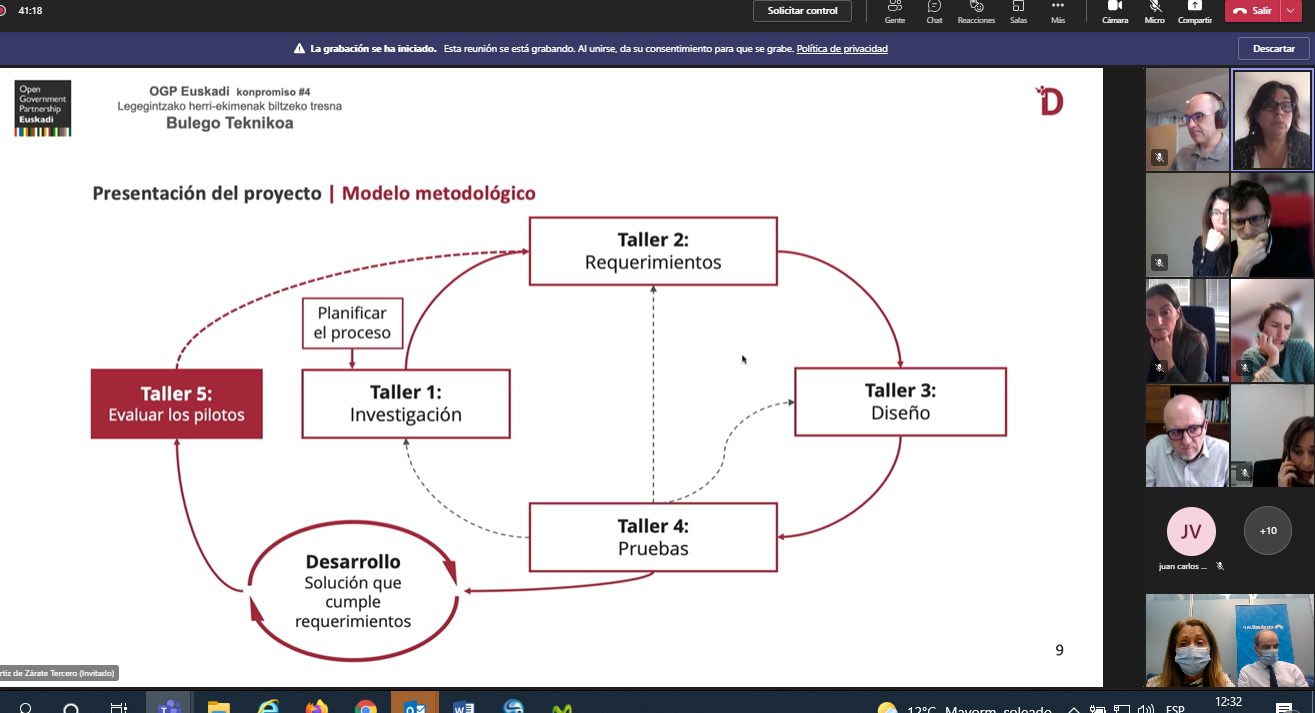The width and height of the screenshot is (1315, 713).
Task: Select the JV participant avatar
Action: (1190, 531)
